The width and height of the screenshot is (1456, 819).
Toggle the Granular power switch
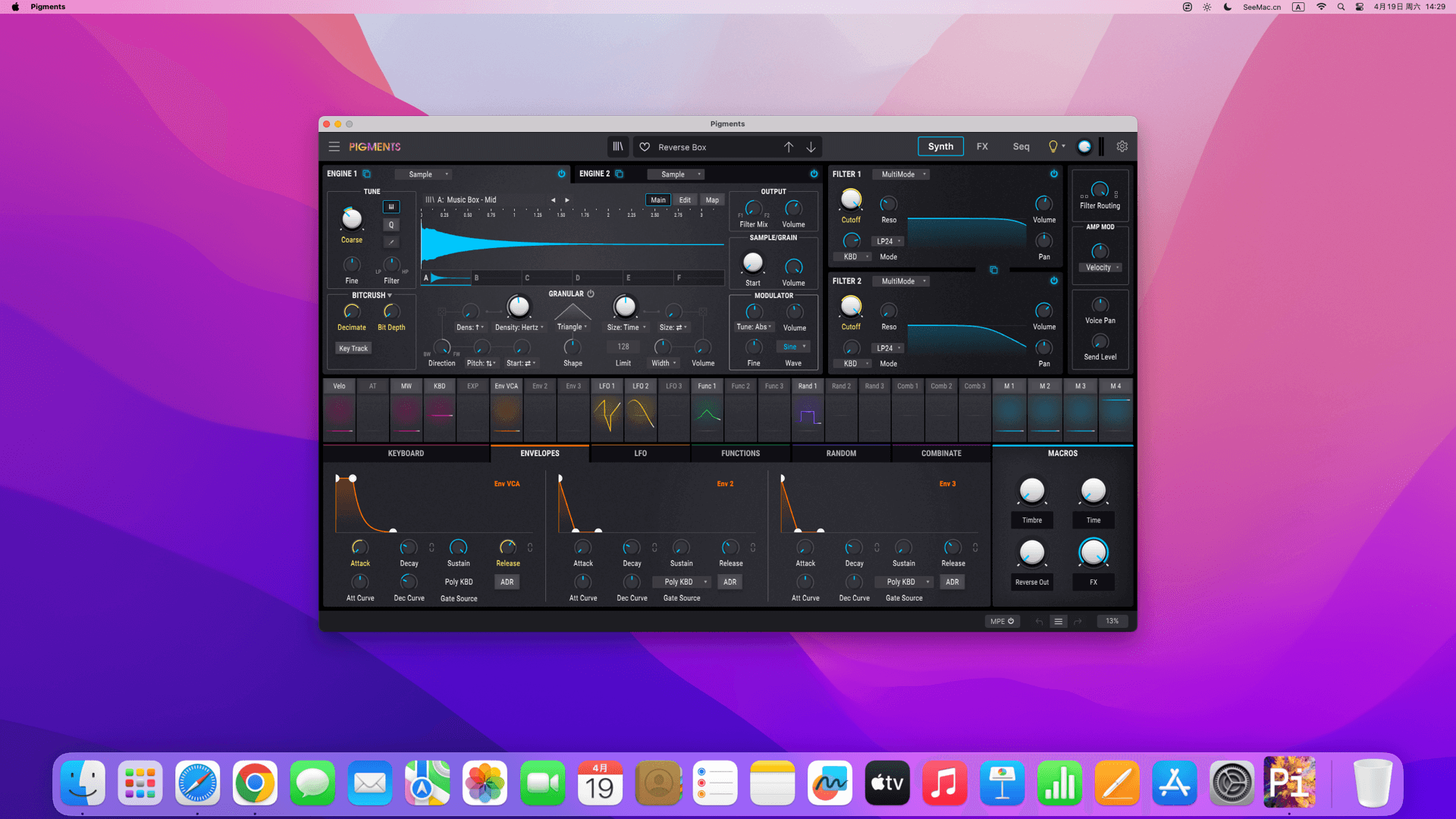click(x=591, y=293)
